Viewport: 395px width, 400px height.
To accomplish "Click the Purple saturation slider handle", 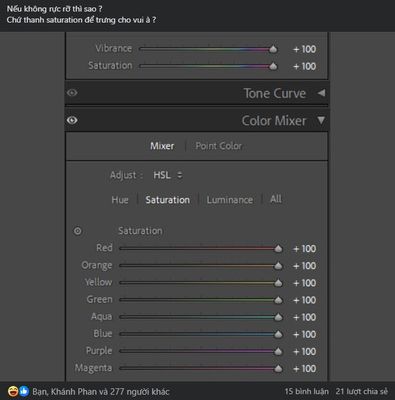I will pos(278,351).
